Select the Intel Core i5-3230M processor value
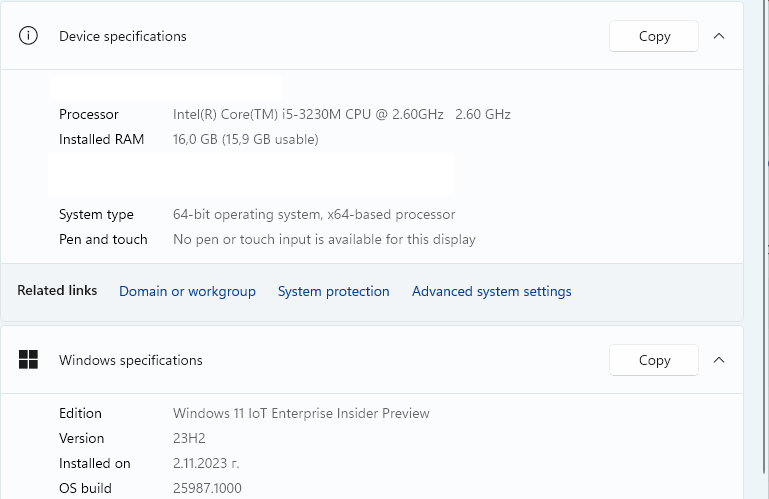Viewport: 769px width, 499px height. click(x=342, y=114)
